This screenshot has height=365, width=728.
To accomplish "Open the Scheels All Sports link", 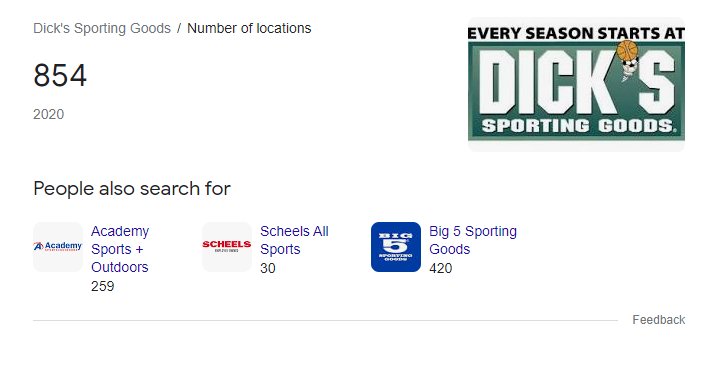I will click(294, 240).
